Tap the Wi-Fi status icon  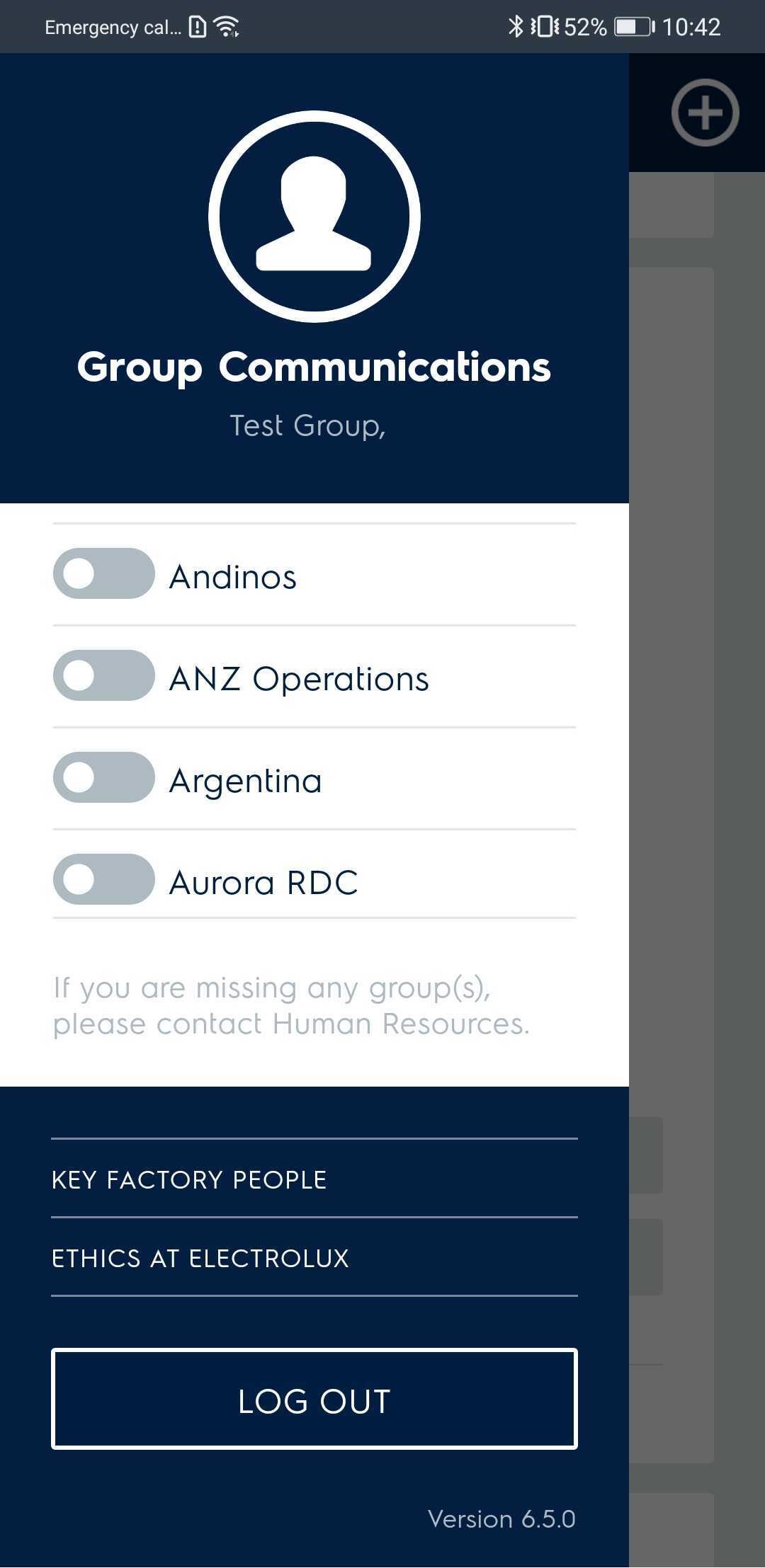[227, 27]
